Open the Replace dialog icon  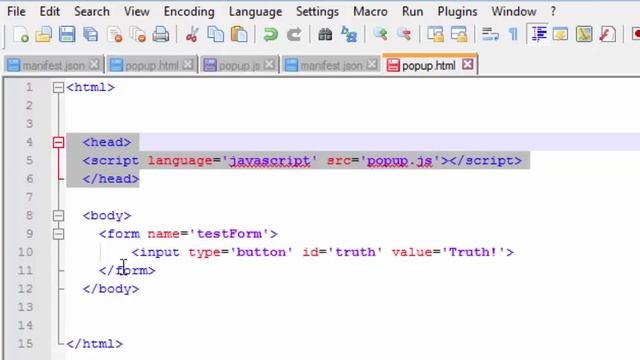[x=349, y=35]
